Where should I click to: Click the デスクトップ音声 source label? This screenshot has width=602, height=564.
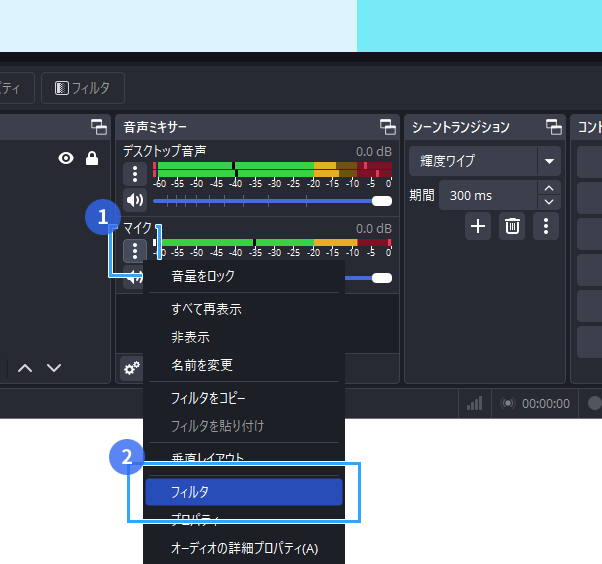[x=165, y=151]
